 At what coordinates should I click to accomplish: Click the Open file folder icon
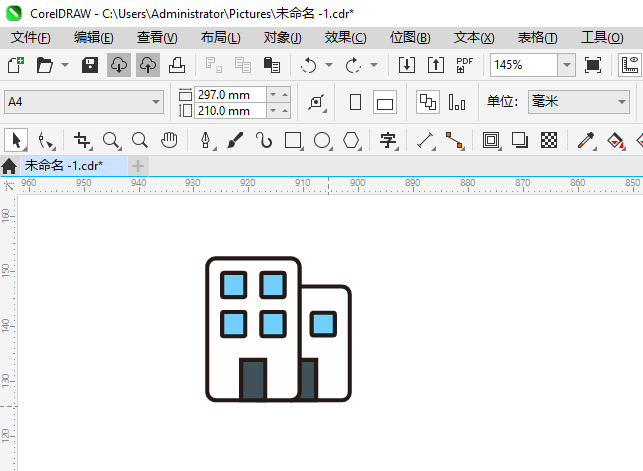(x=44, y=65)
